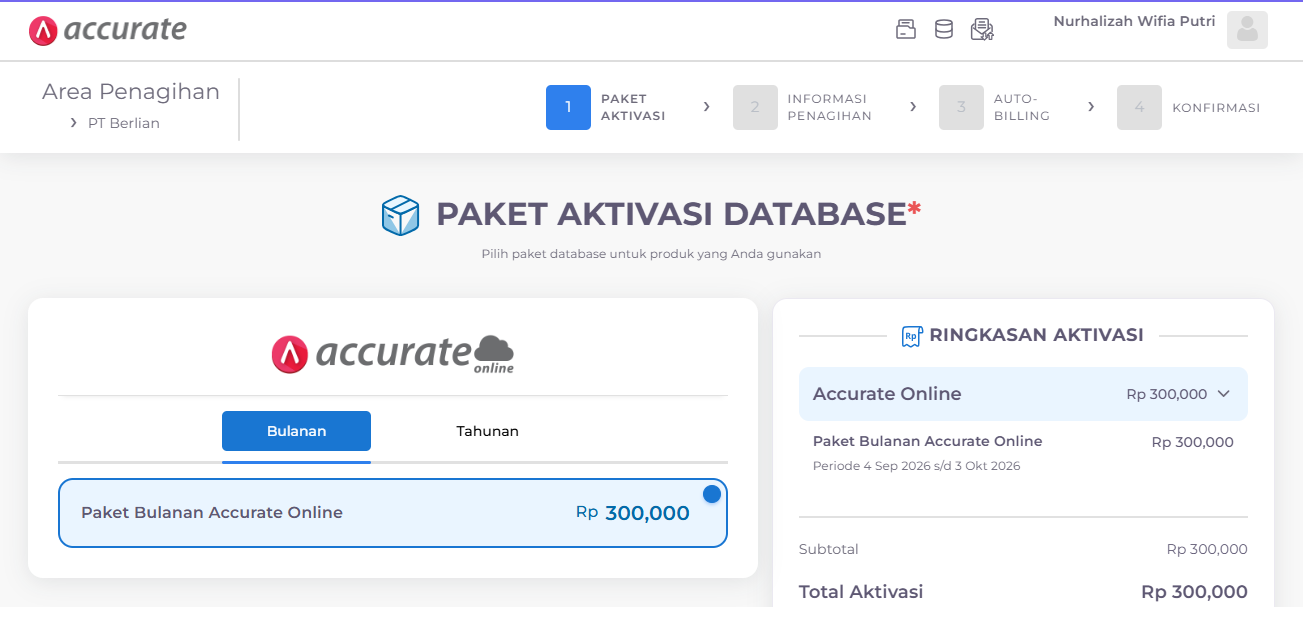1303x627 pixels.
Task: Click the Rp receipt icon in Ringkasan Aktivasi
Action: (x=911, y=336)
